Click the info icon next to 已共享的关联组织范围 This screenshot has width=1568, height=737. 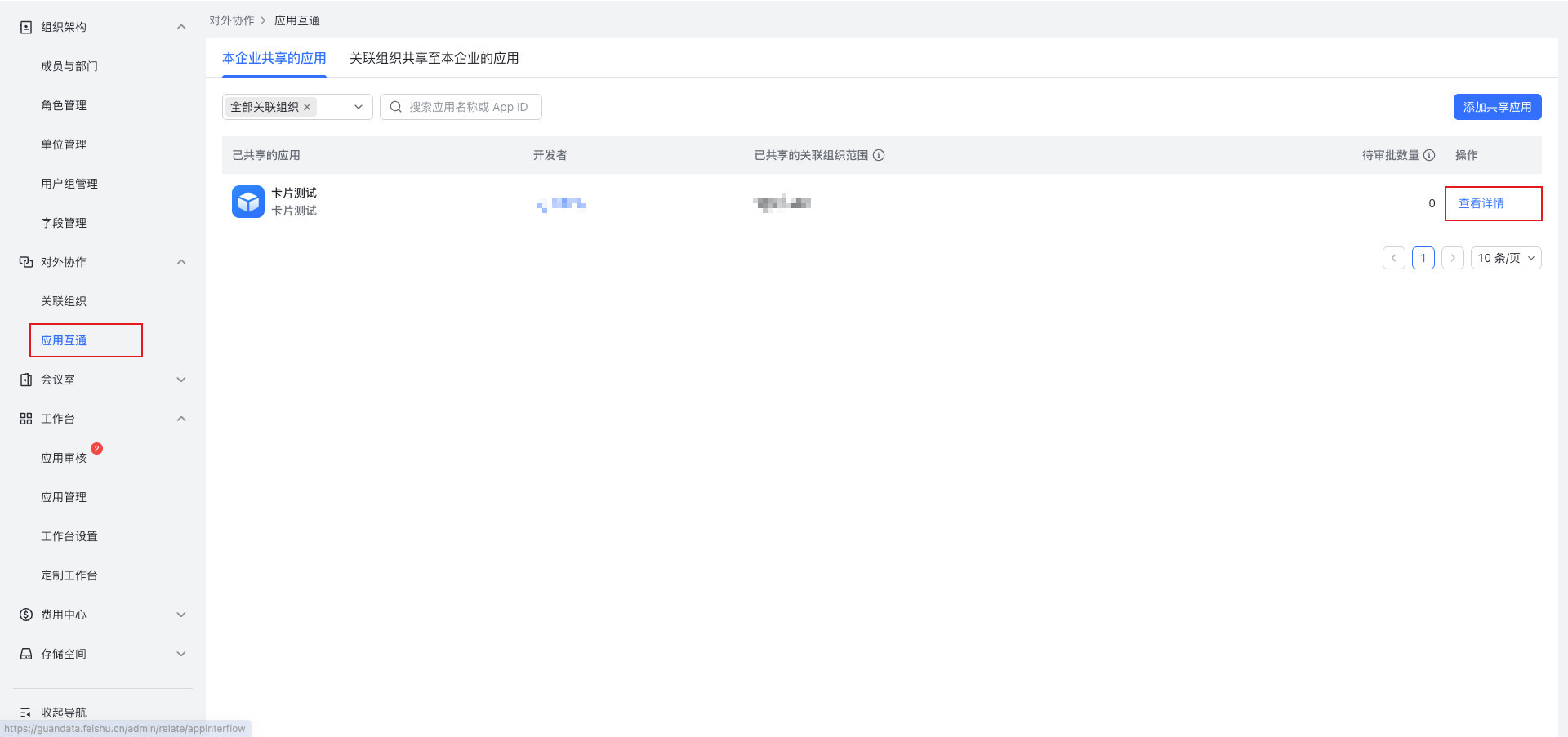point(879,155)
